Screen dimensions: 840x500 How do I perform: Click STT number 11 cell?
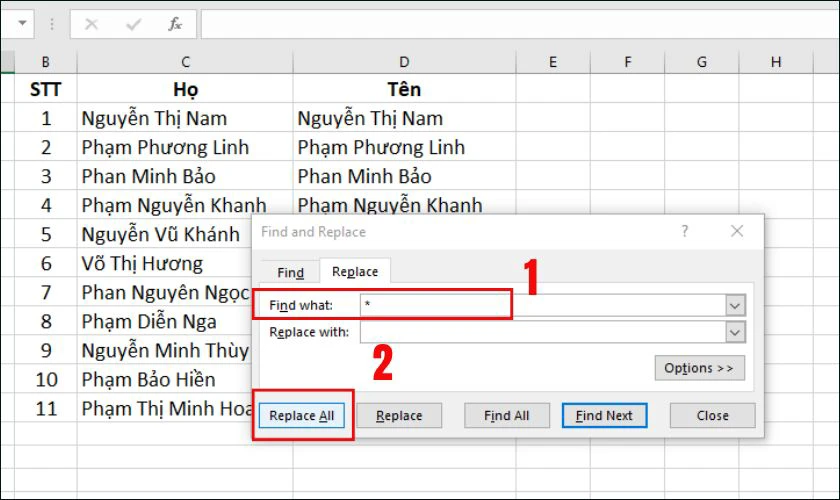pyautogui.click(x=46, y=408)
